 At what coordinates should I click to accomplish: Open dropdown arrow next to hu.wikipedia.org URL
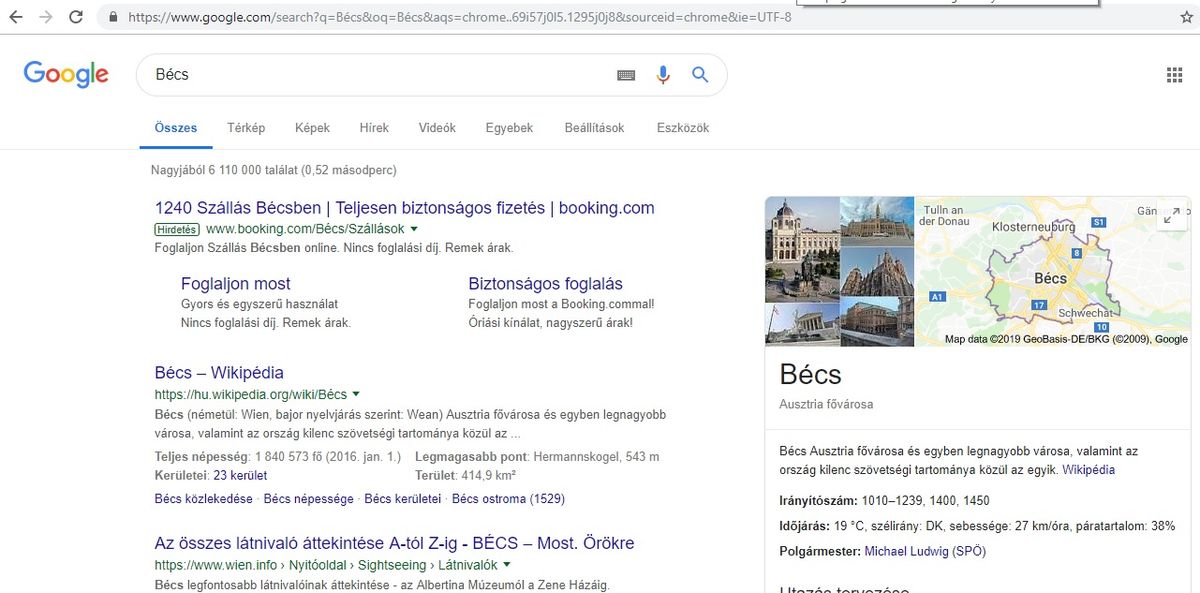pos(356,394)
